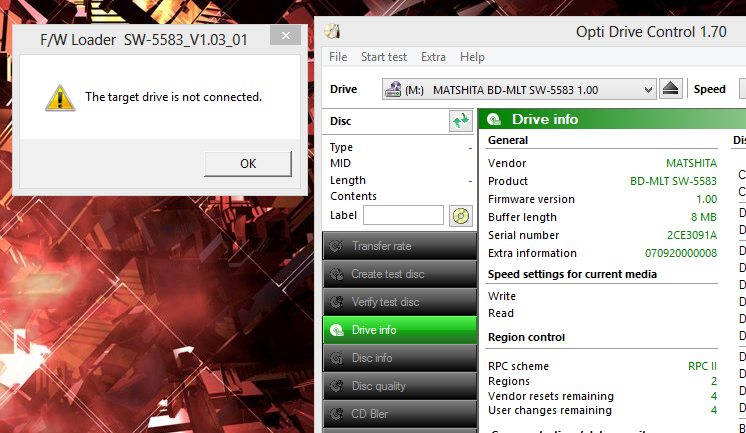Select the Create test disc option

(x=400, y=274)
